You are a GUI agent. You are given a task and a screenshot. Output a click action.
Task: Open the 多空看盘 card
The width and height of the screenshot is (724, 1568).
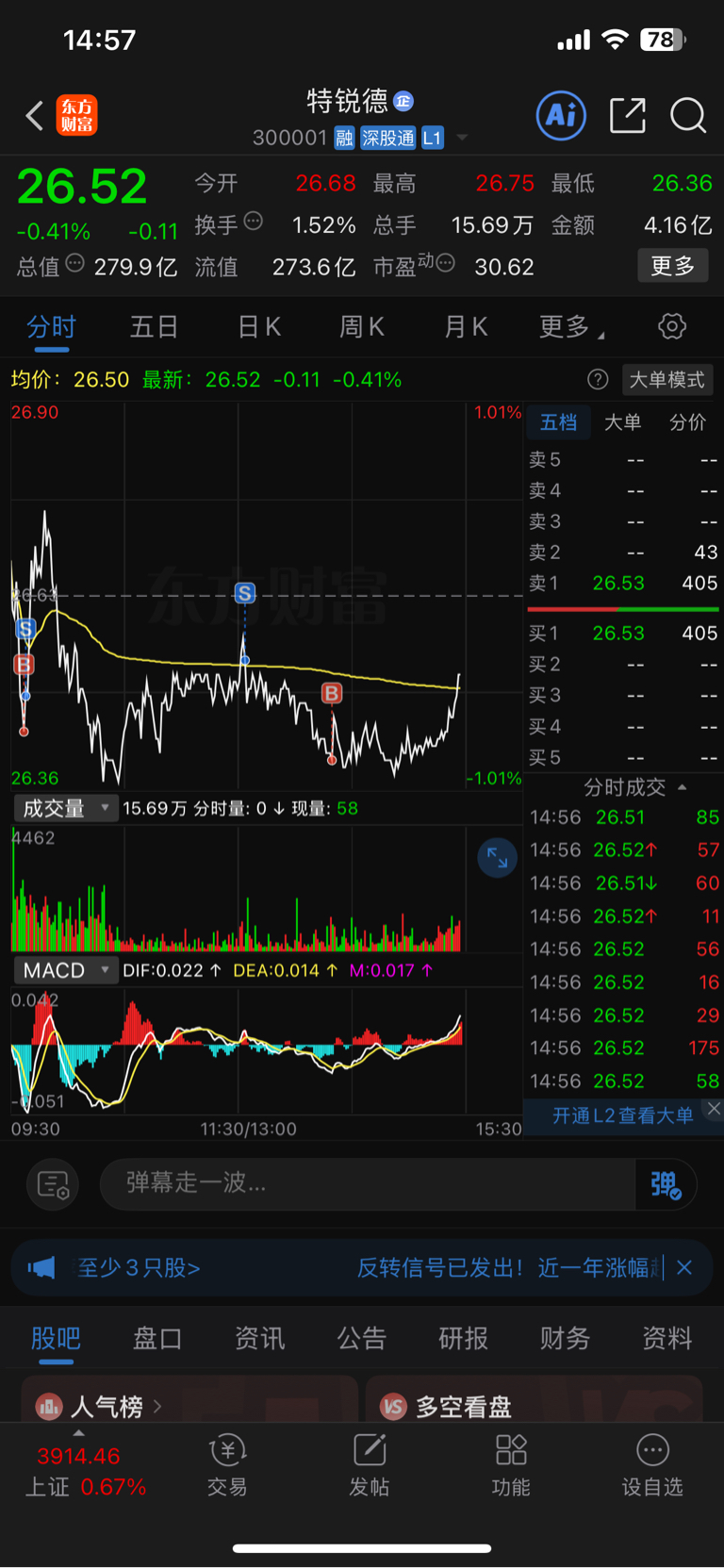(534, 1399)
